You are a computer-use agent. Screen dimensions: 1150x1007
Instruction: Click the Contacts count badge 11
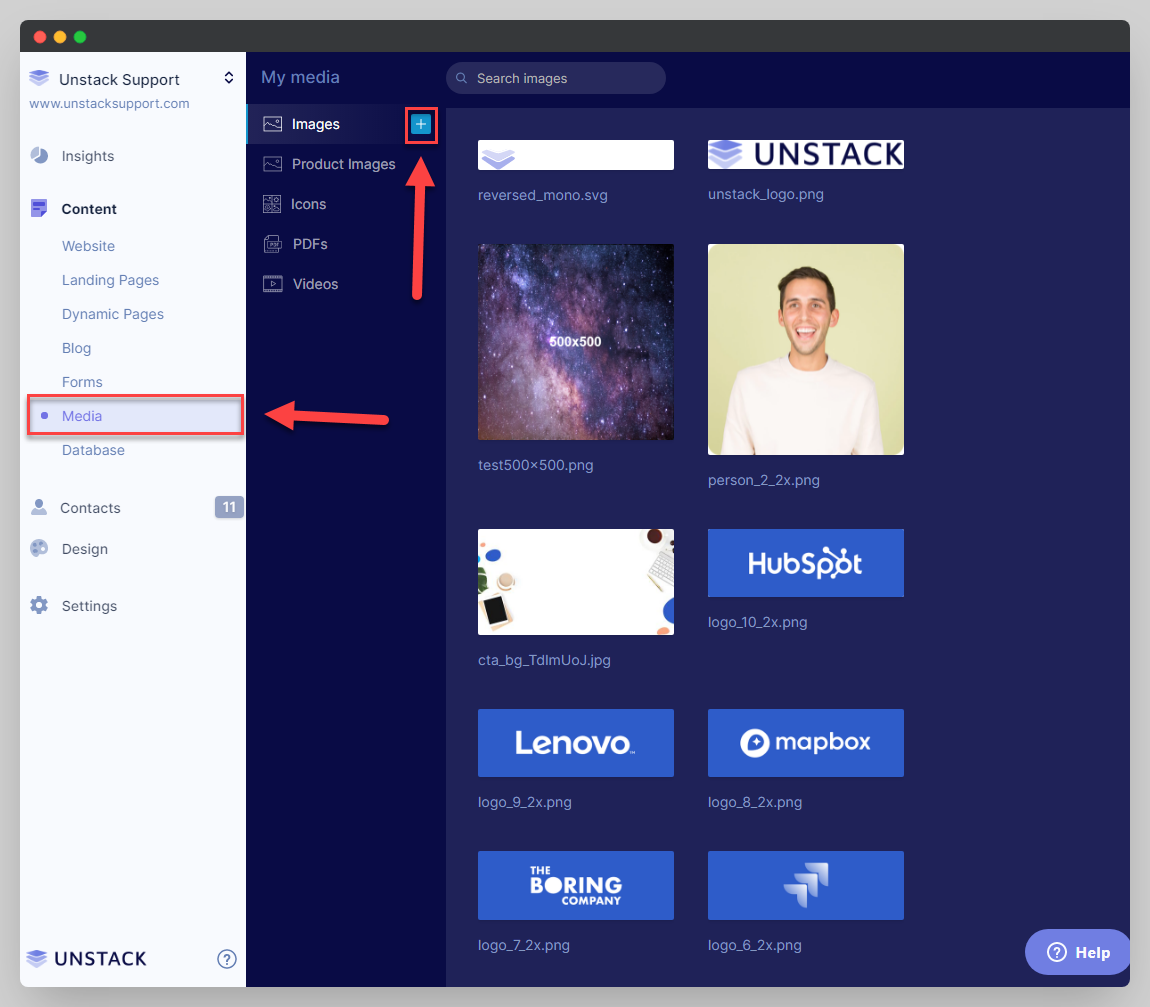[x=229, y=507]
